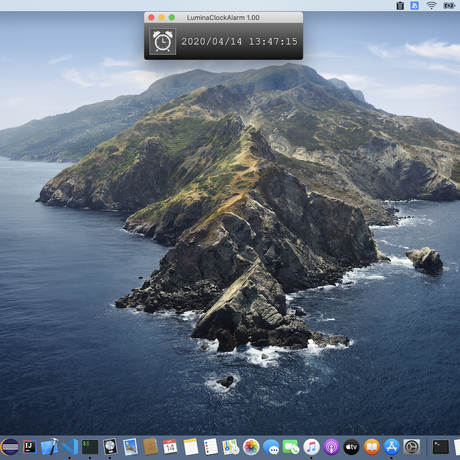Launch IntelliJ IDEA from the dock
The height and width of the screenshot is (460, 460).
pyautogui.click(x=30, y=447)
